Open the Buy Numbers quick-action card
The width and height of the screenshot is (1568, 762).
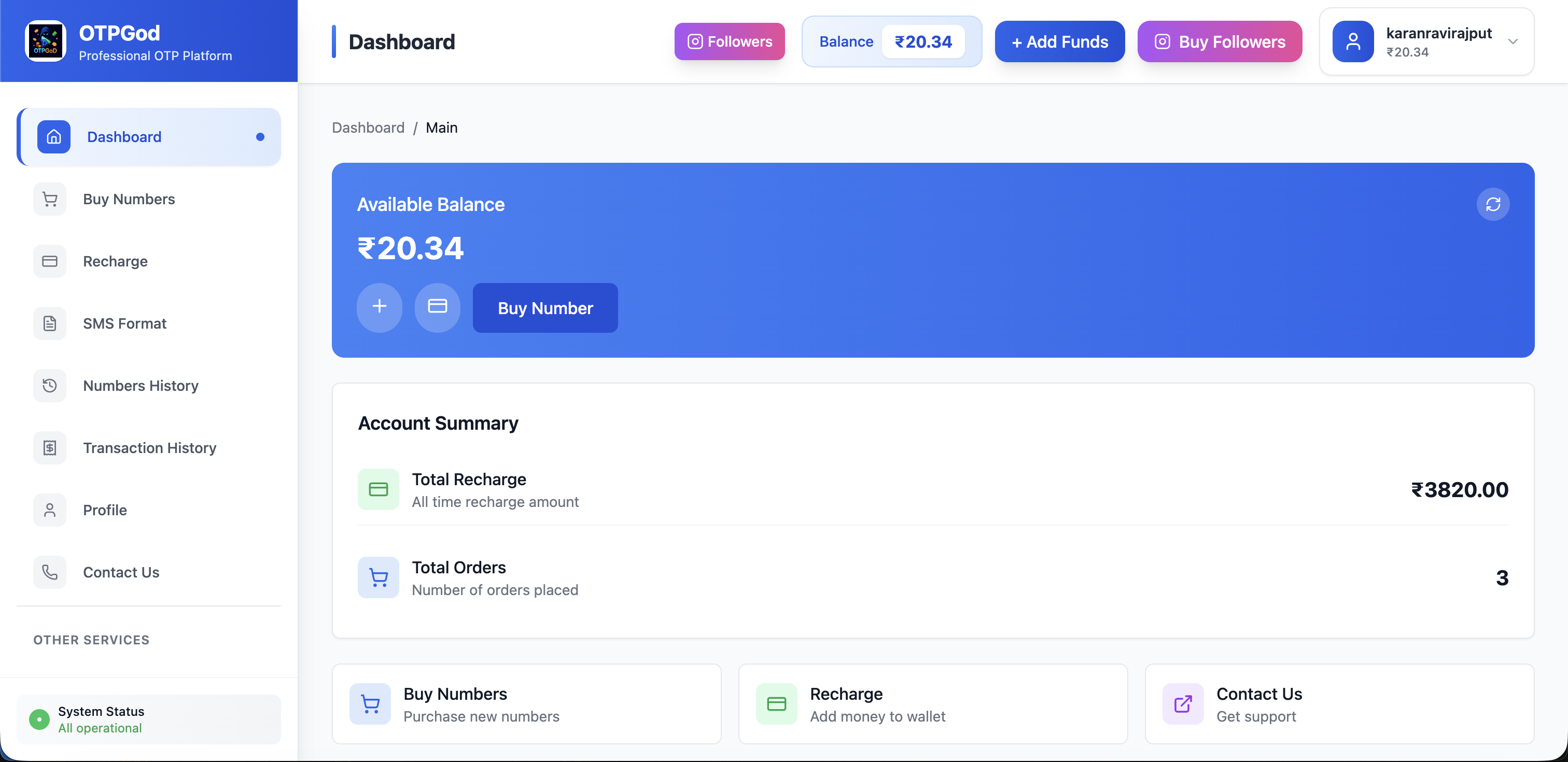click(526, 703)
